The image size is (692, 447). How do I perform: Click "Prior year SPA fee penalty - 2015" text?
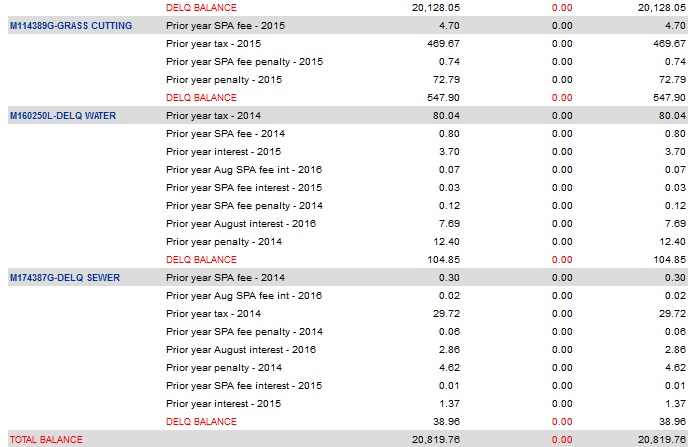tap(245, 61)
